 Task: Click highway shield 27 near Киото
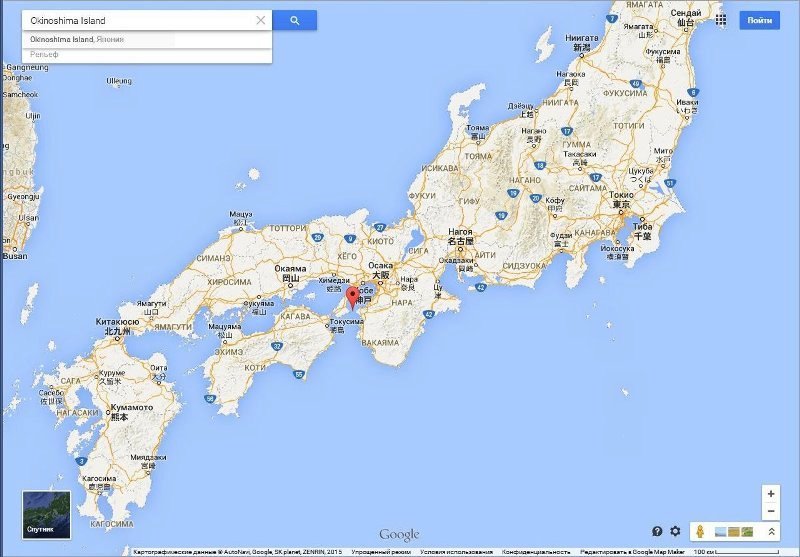tap(380, 227)
